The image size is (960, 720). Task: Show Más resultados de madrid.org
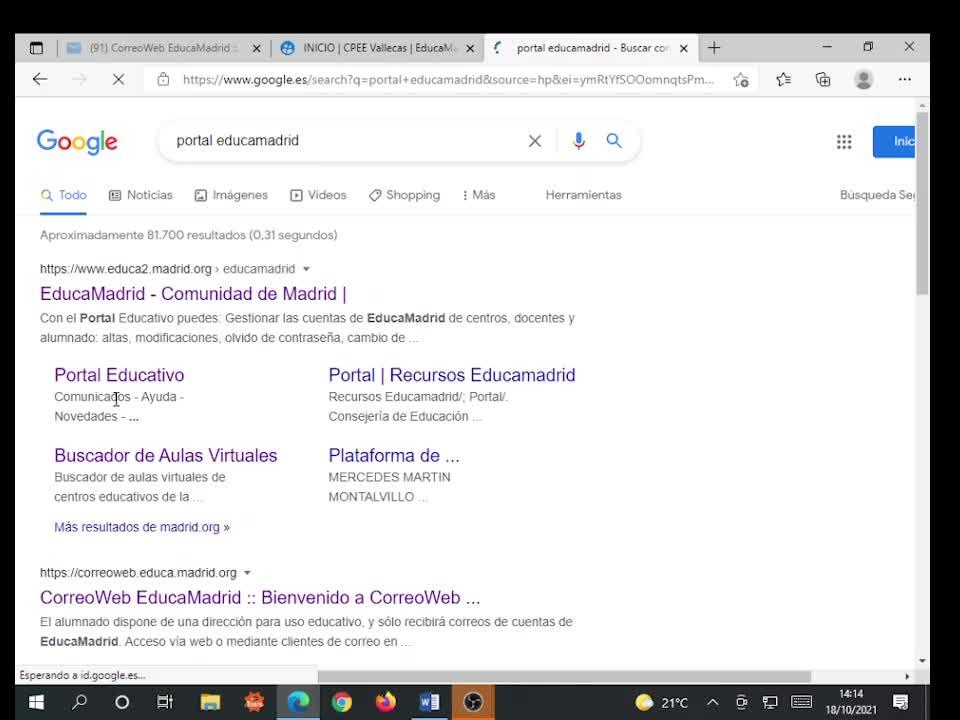click(141, 527)
